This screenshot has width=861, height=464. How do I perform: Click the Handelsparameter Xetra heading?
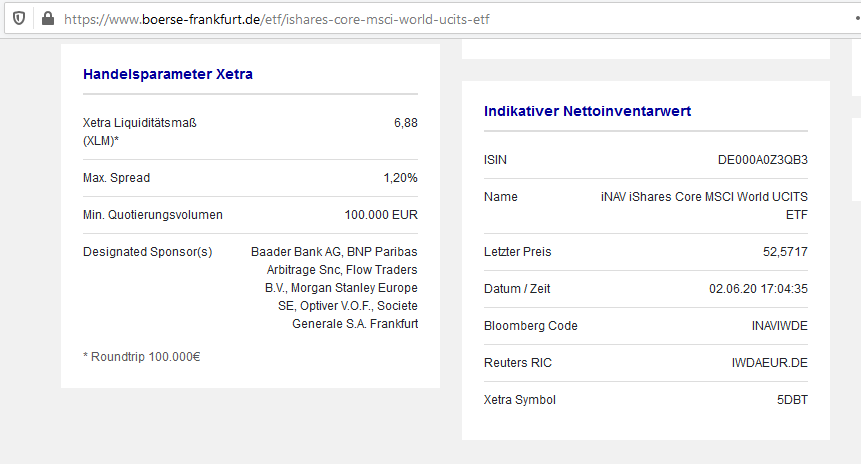167,73
